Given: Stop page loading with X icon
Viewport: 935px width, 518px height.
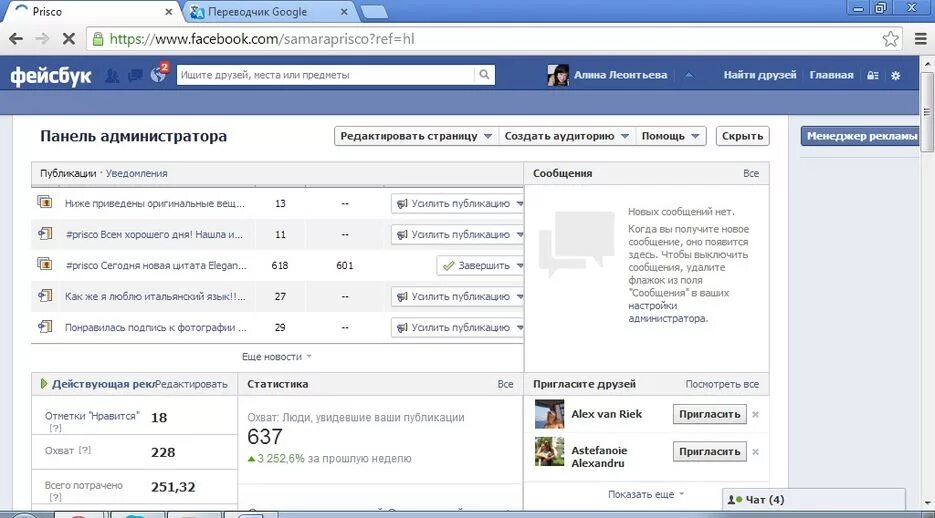Looking at the screenshot, I should tap(69, 39).
